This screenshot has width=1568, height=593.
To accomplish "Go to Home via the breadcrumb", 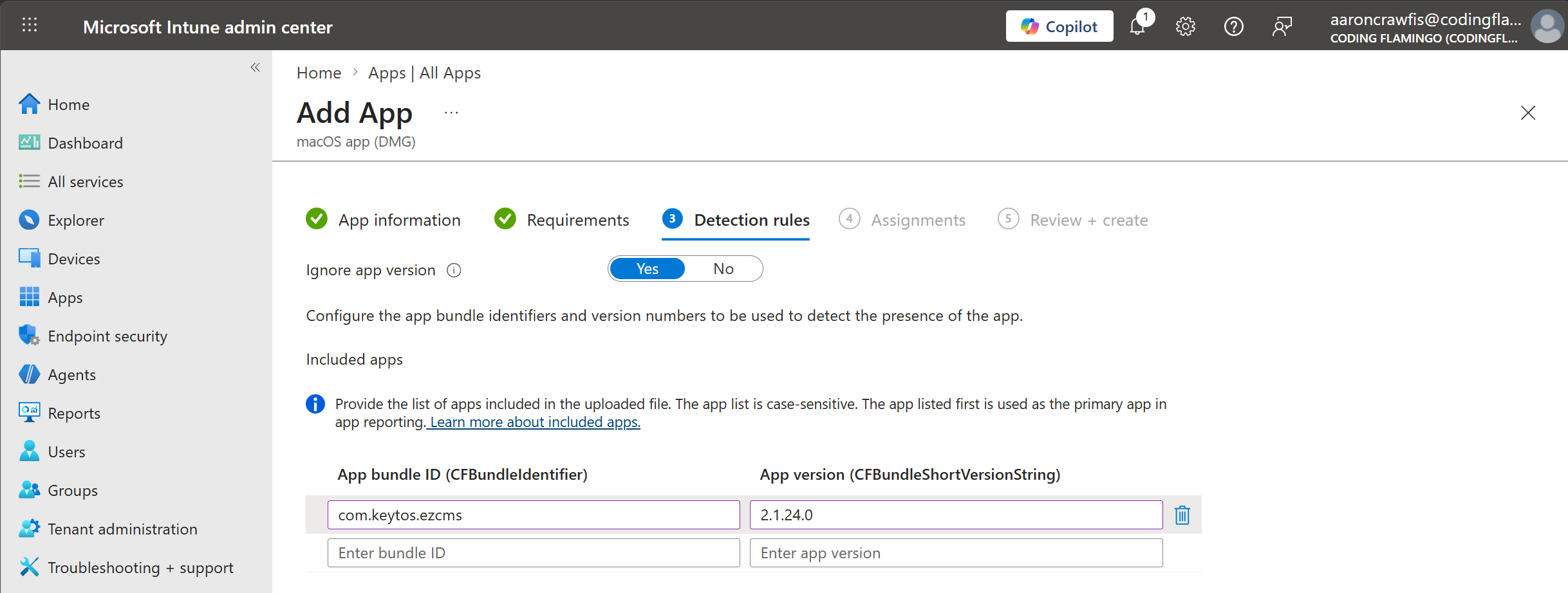I will pyautogui.click(x=318, y=72).
